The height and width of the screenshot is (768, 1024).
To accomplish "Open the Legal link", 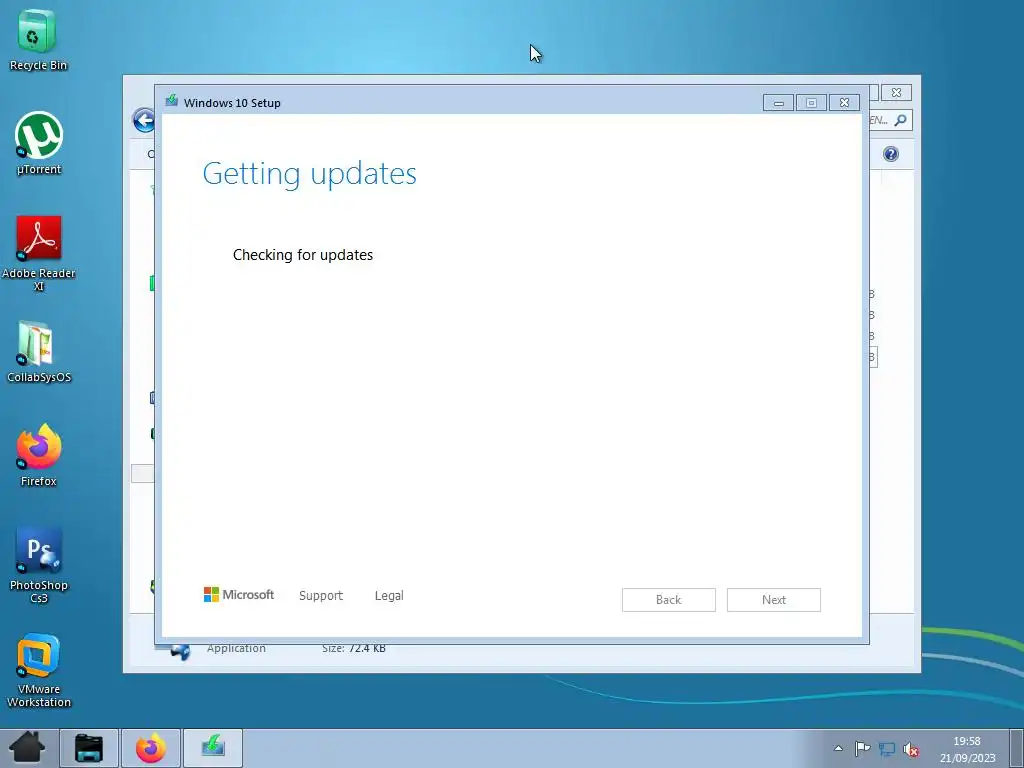I will click(389, 596).
